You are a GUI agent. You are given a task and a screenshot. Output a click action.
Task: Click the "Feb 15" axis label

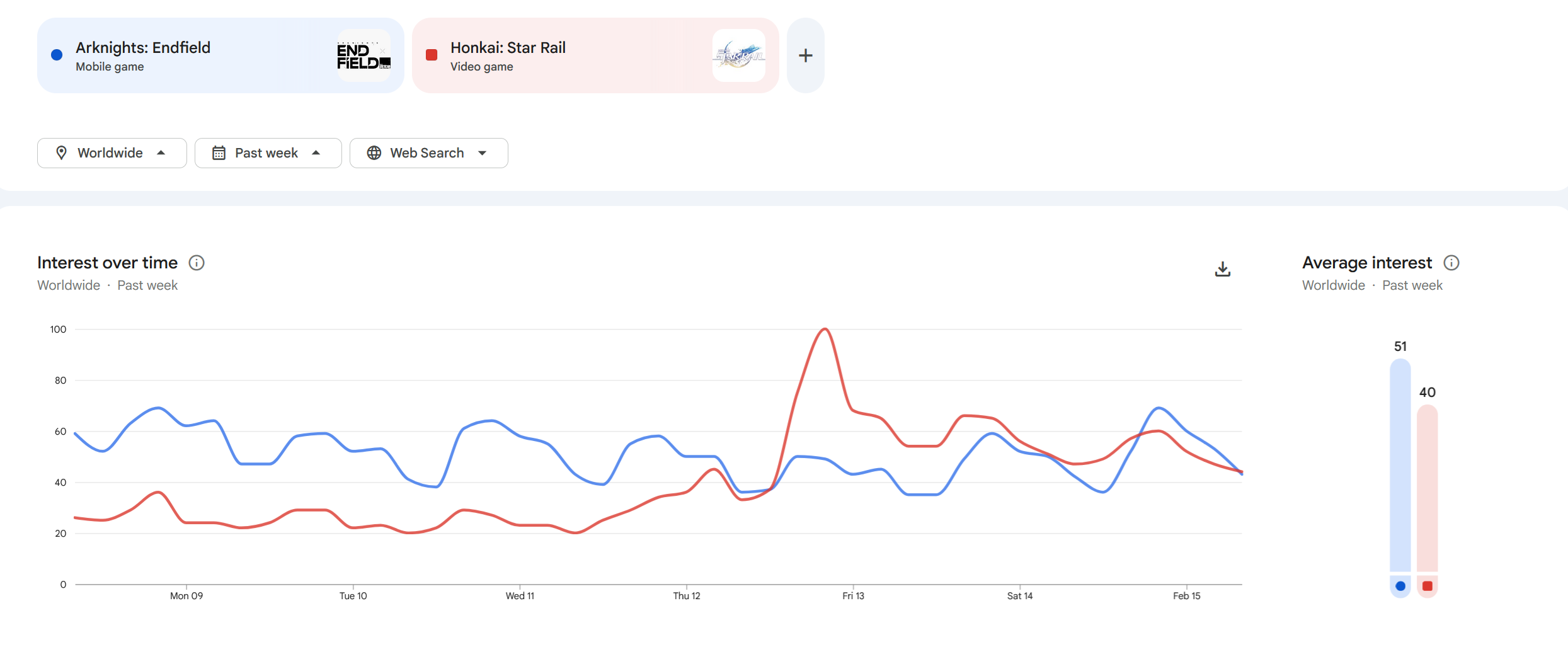click(x=1187, y=596)
